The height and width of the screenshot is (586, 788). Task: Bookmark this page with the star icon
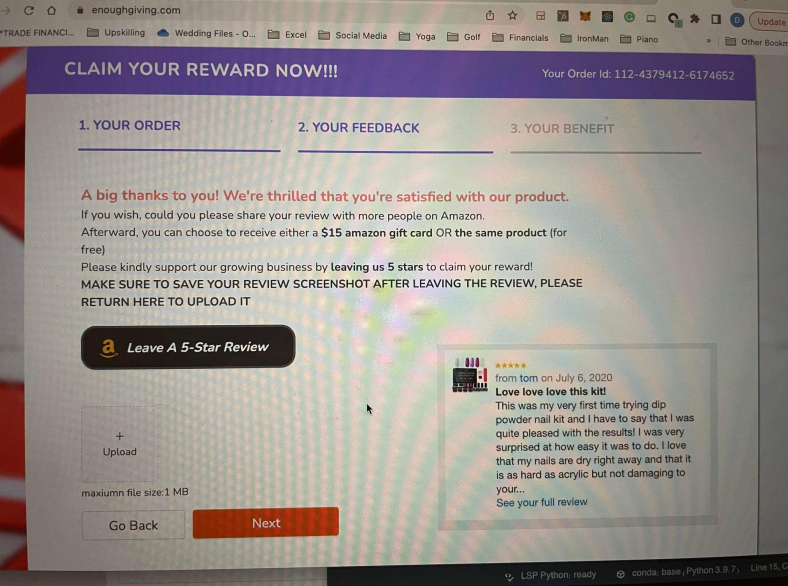pos(512,16)
